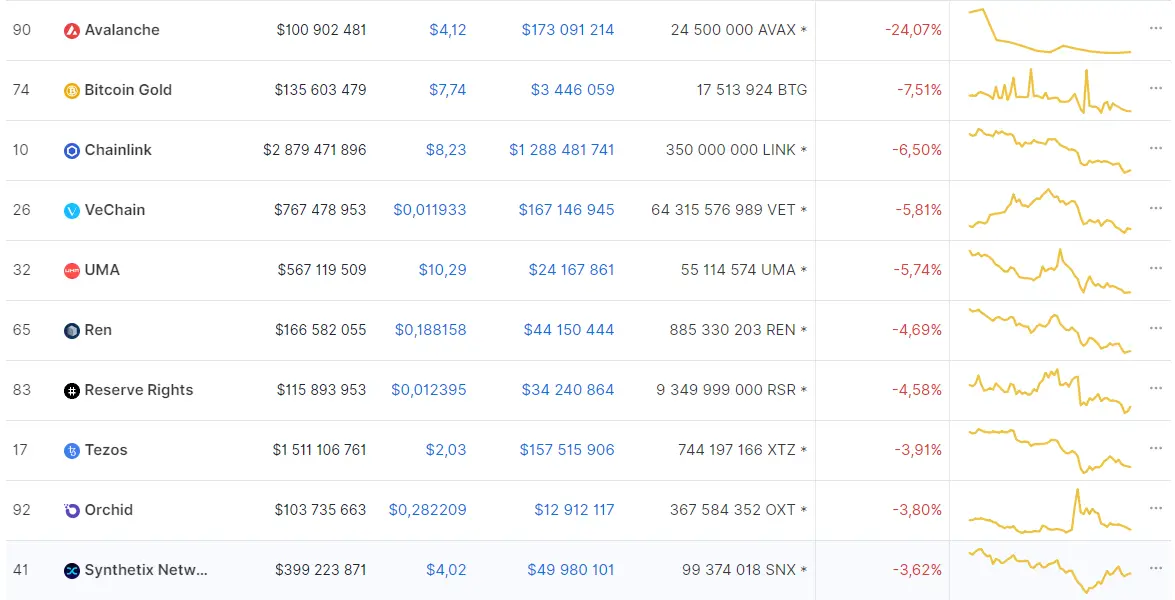Open the VeChain coin name link
The width and height of the screenshot is (1175, 600).
point(115,210)
